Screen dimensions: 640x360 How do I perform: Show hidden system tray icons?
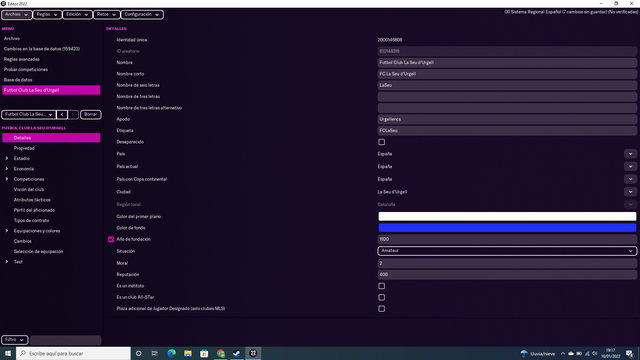(563, 353)
